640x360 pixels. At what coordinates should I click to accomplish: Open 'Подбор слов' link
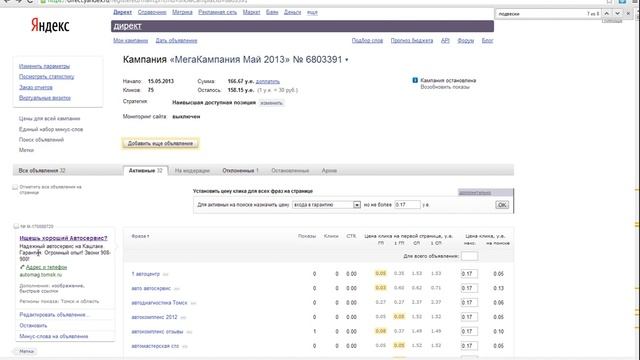click(x=367, y=40)
